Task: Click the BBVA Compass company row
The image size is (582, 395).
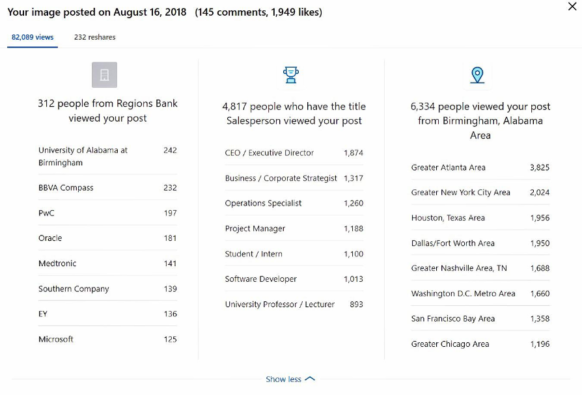Action: (108, 188)
